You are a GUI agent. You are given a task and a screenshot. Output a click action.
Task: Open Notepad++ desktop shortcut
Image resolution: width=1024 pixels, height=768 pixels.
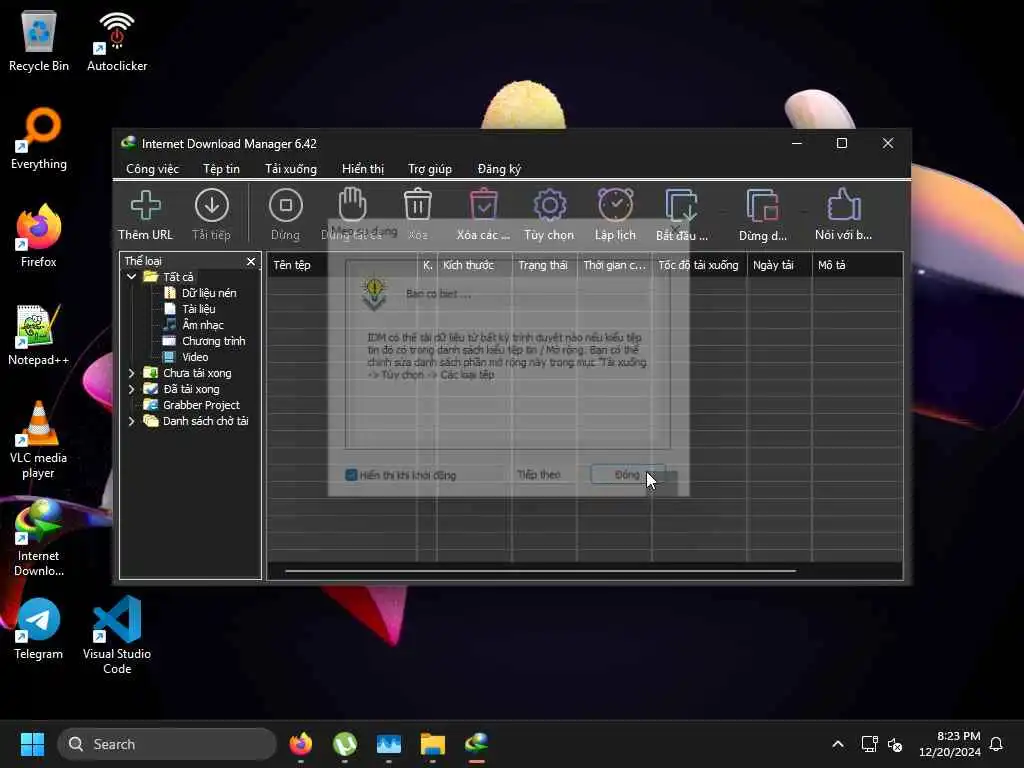(x=39, y=334)
